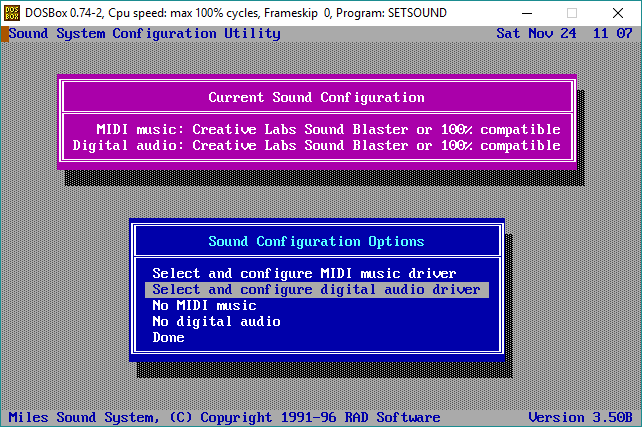
Task: Click the 'Current Sound Configuration' heading
Action: pos(316,97)
